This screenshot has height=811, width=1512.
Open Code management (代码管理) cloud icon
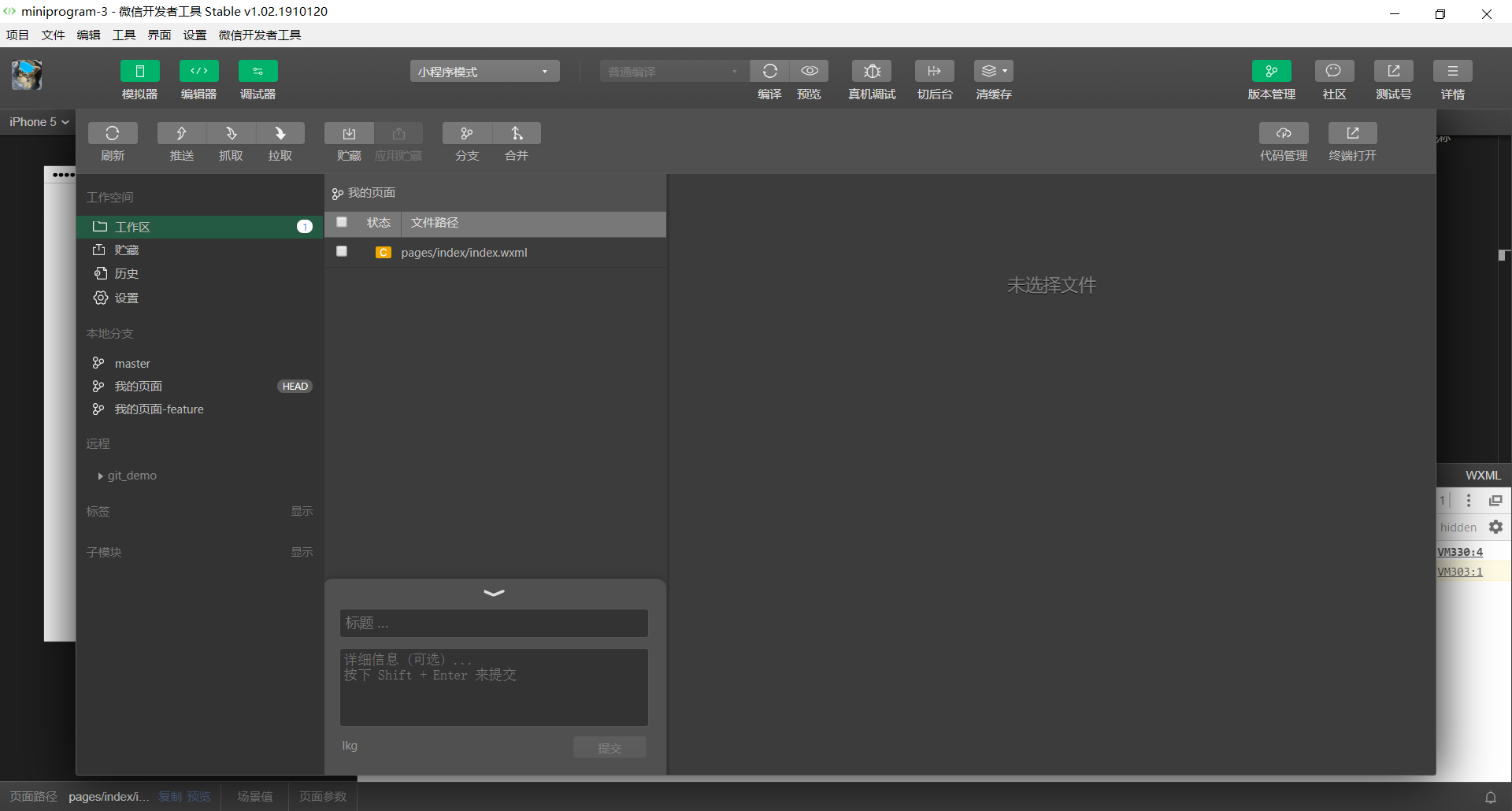point(1284,133)
